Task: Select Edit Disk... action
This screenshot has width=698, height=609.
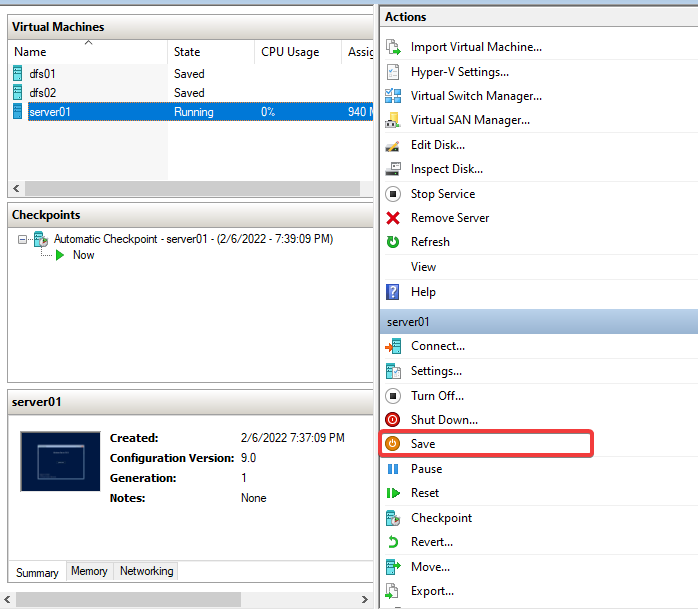Action: tap(438, 145)
